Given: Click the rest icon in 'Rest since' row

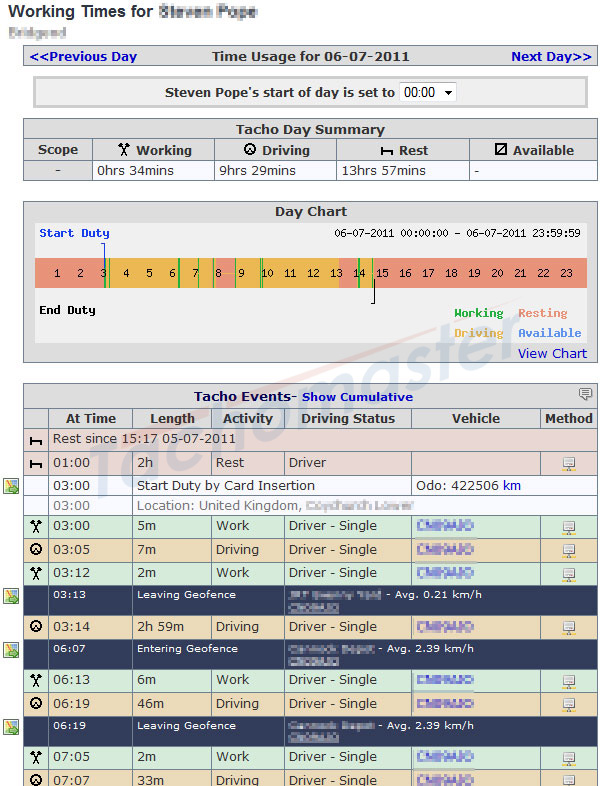Looking at the screenshot, I should point(36,441).
